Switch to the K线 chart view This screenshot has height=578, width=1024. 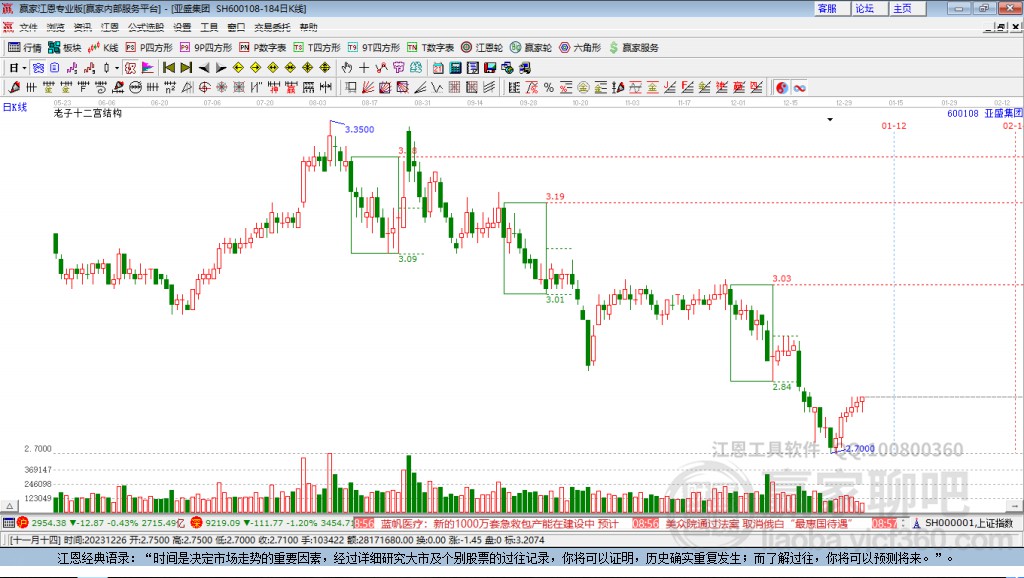point(103,48)
